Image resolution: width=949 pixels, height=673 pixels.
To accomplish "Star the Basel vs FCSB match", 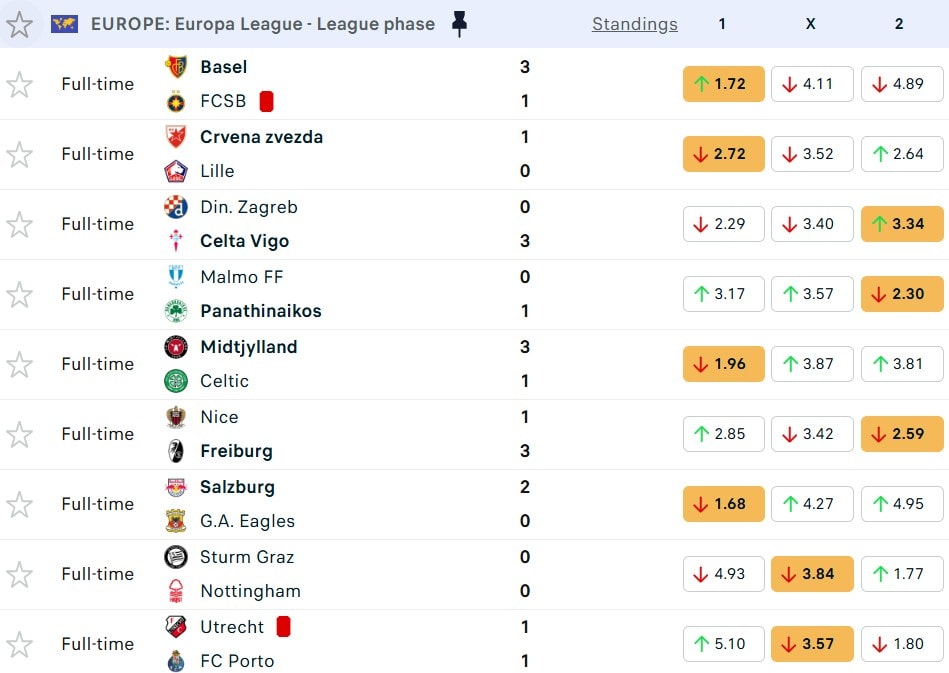I will pyautogui.click(x=20, y=85).
